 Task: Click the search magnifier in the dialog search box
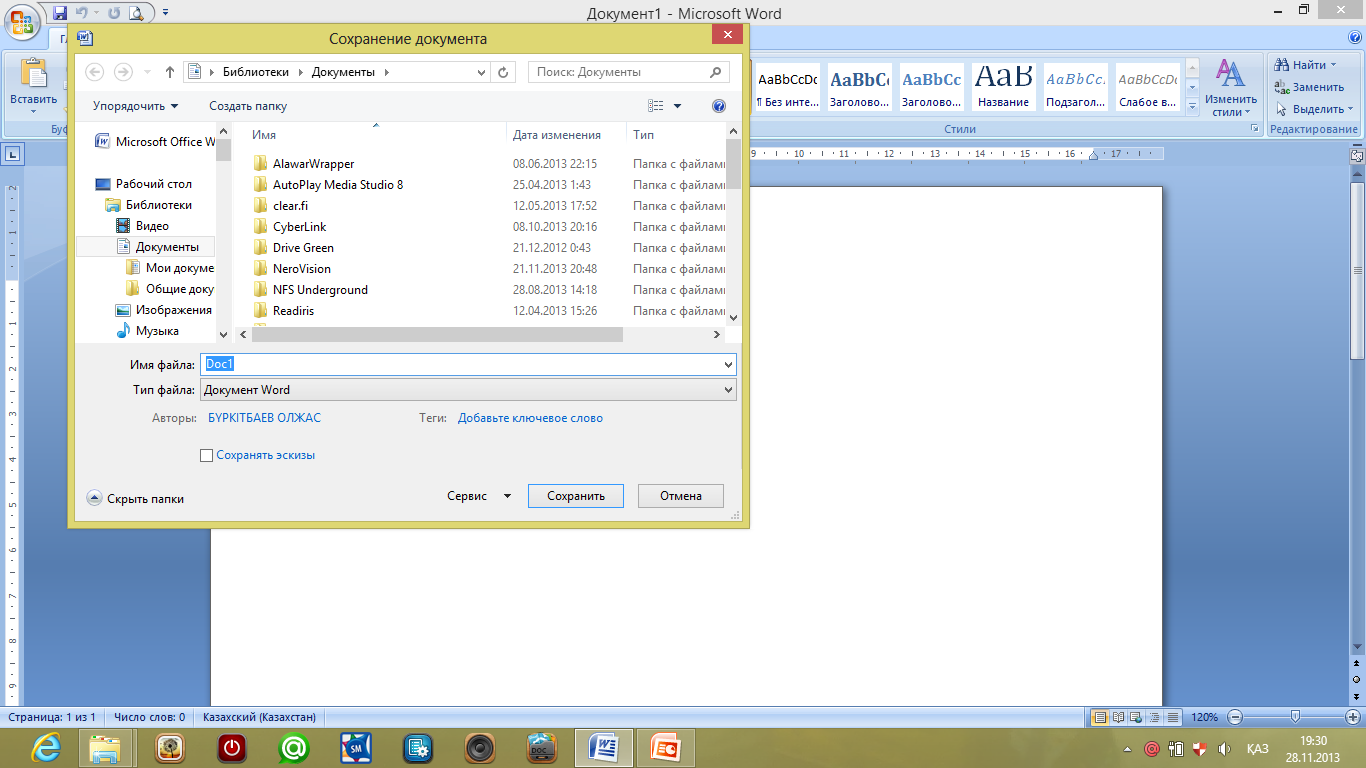[x=715, y=72]
